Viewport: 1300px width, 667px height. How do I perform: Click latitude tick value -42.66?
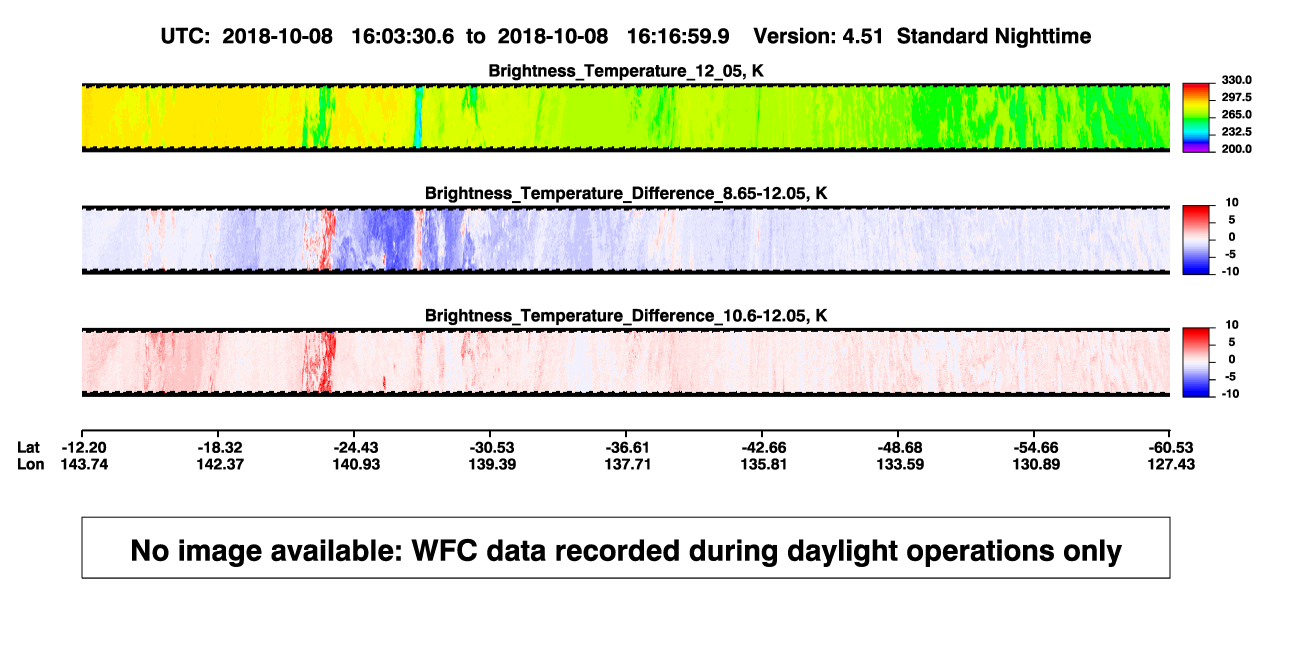pyautogui.click(x=764, y=447)
